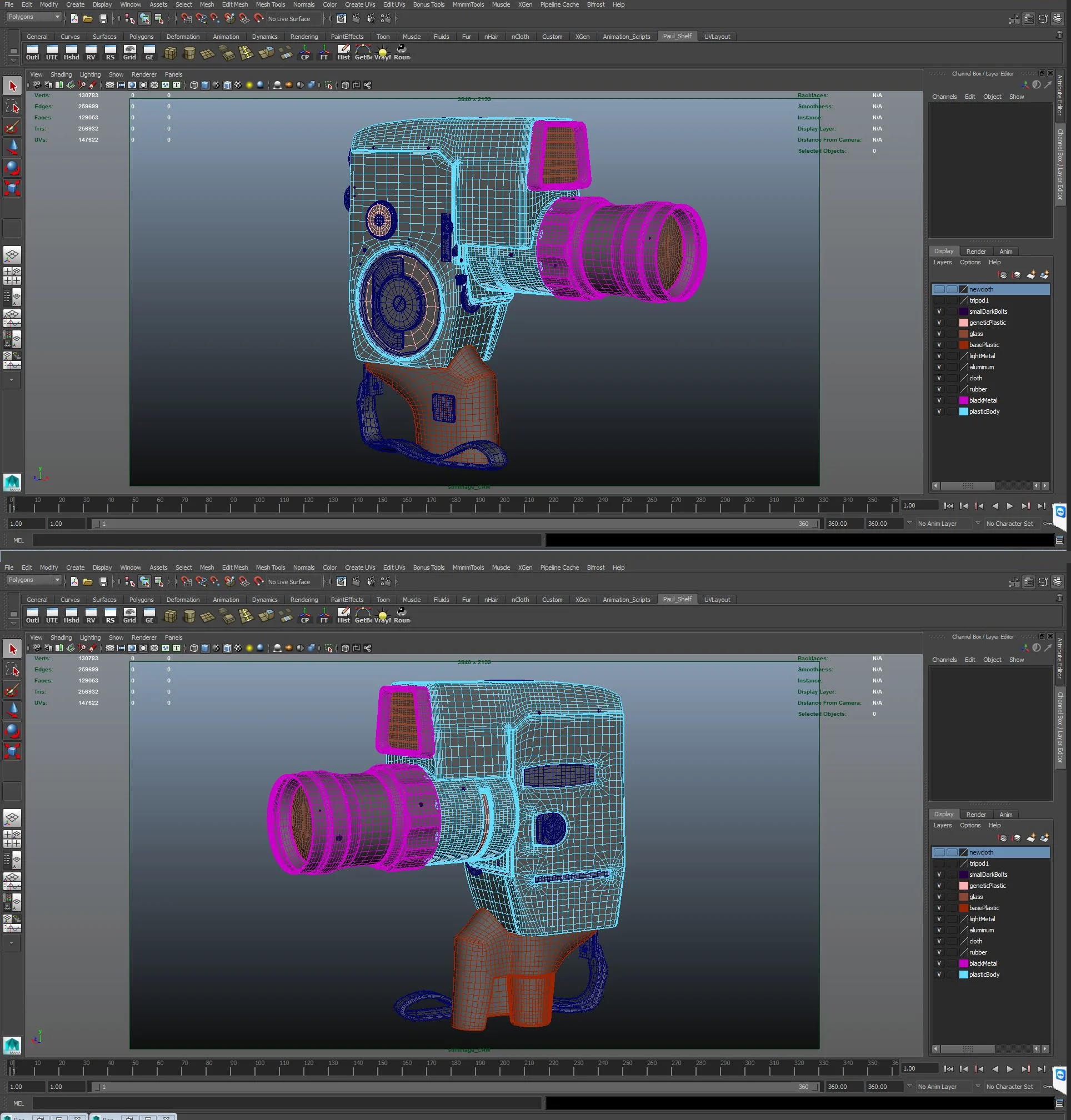Select the Scale tool in lower window
Viewport: 1071px width, 1120px height.
pyautogui.click(x=12, y=751)
